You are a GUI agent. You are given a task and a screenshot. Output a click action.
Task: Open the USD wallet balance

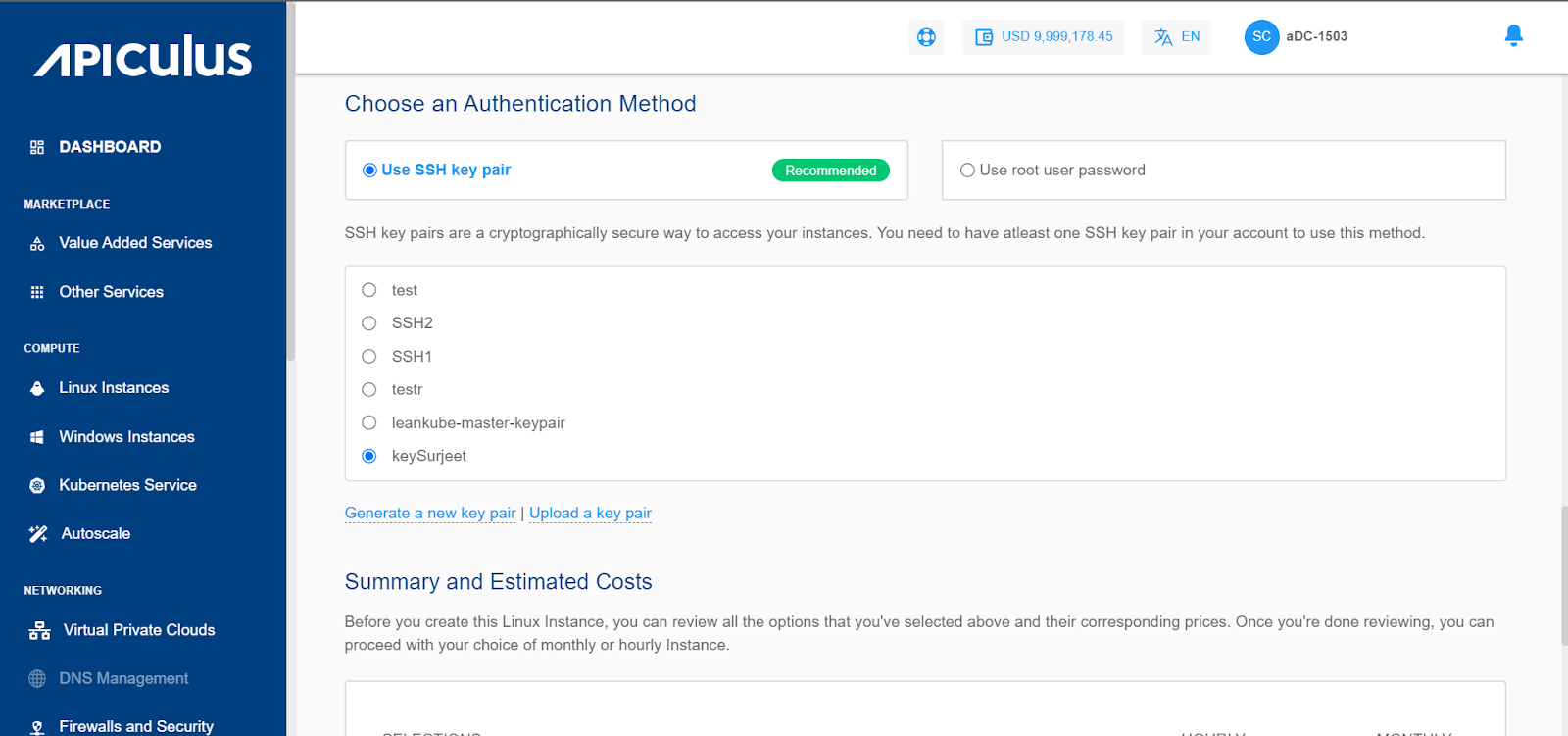(1044, 37)
